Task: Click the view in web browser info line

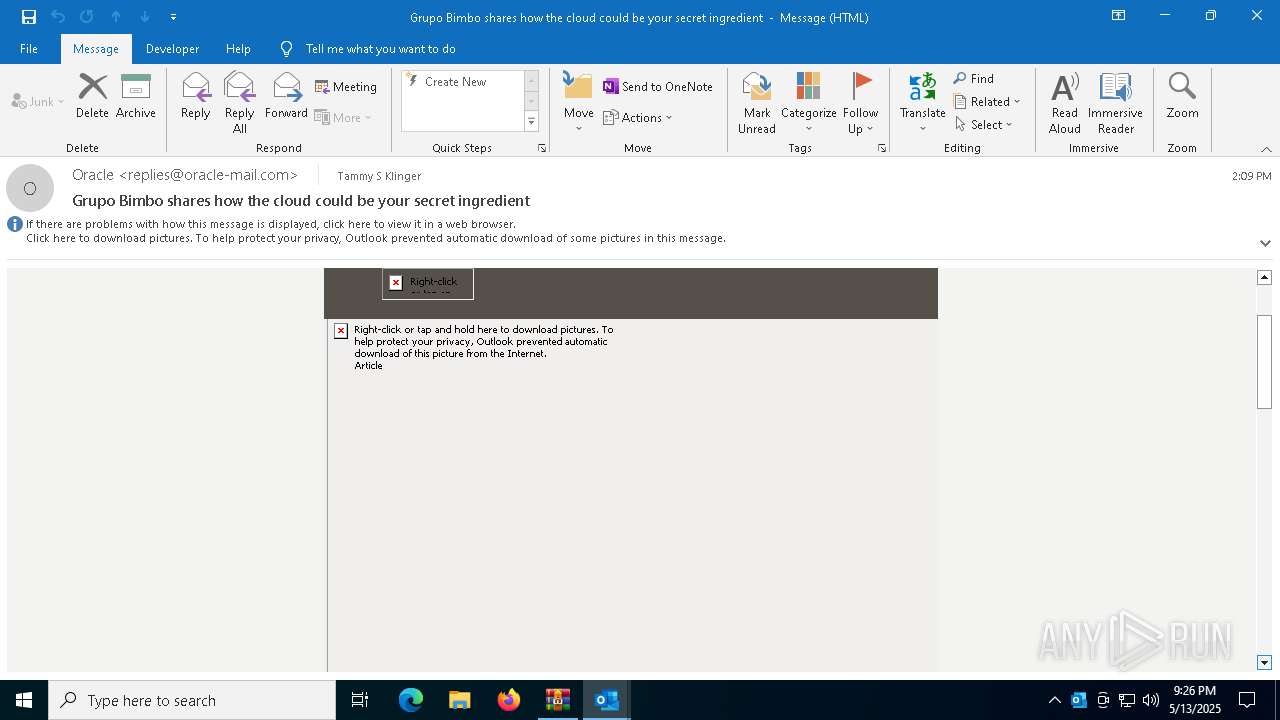Action: click(271, 224)
